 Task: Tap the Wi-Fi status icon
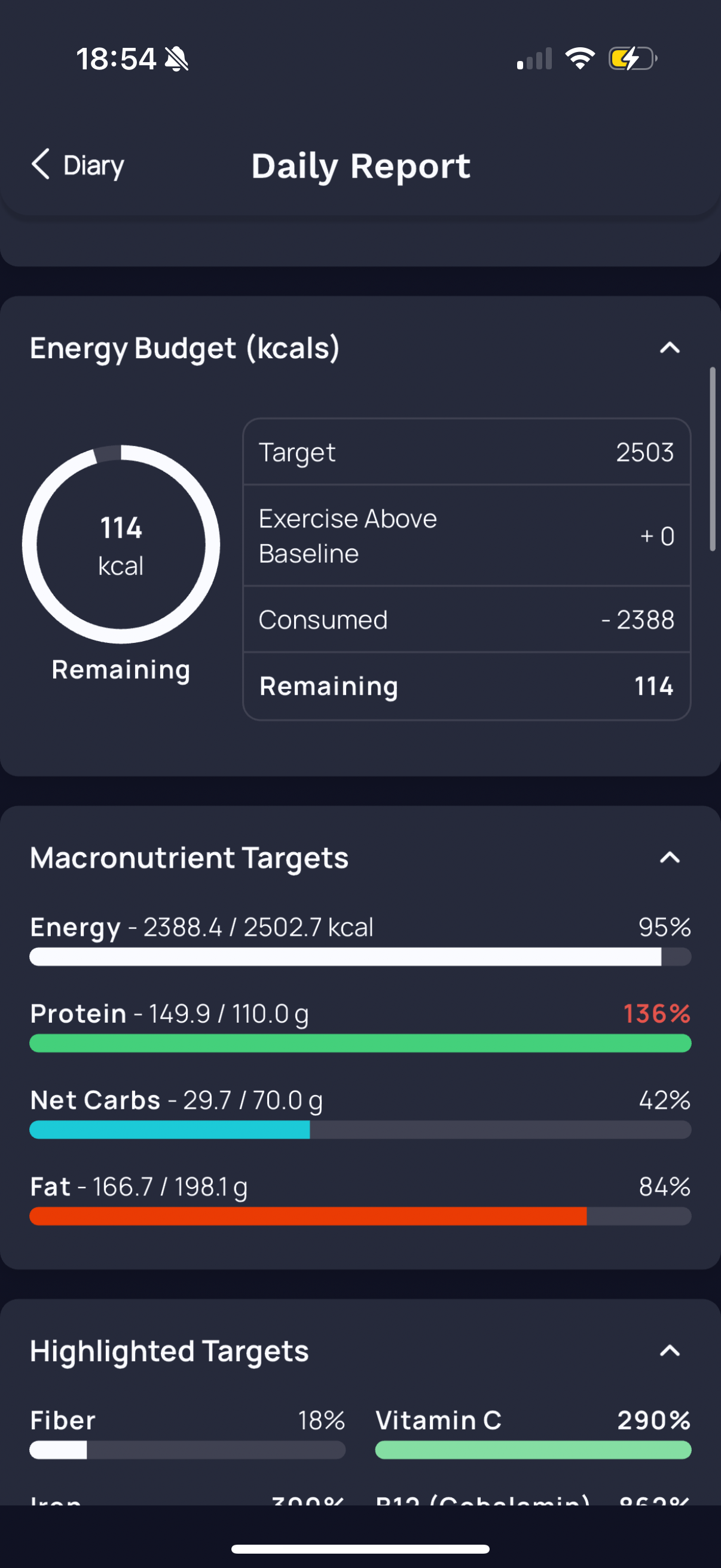[580, 59]
